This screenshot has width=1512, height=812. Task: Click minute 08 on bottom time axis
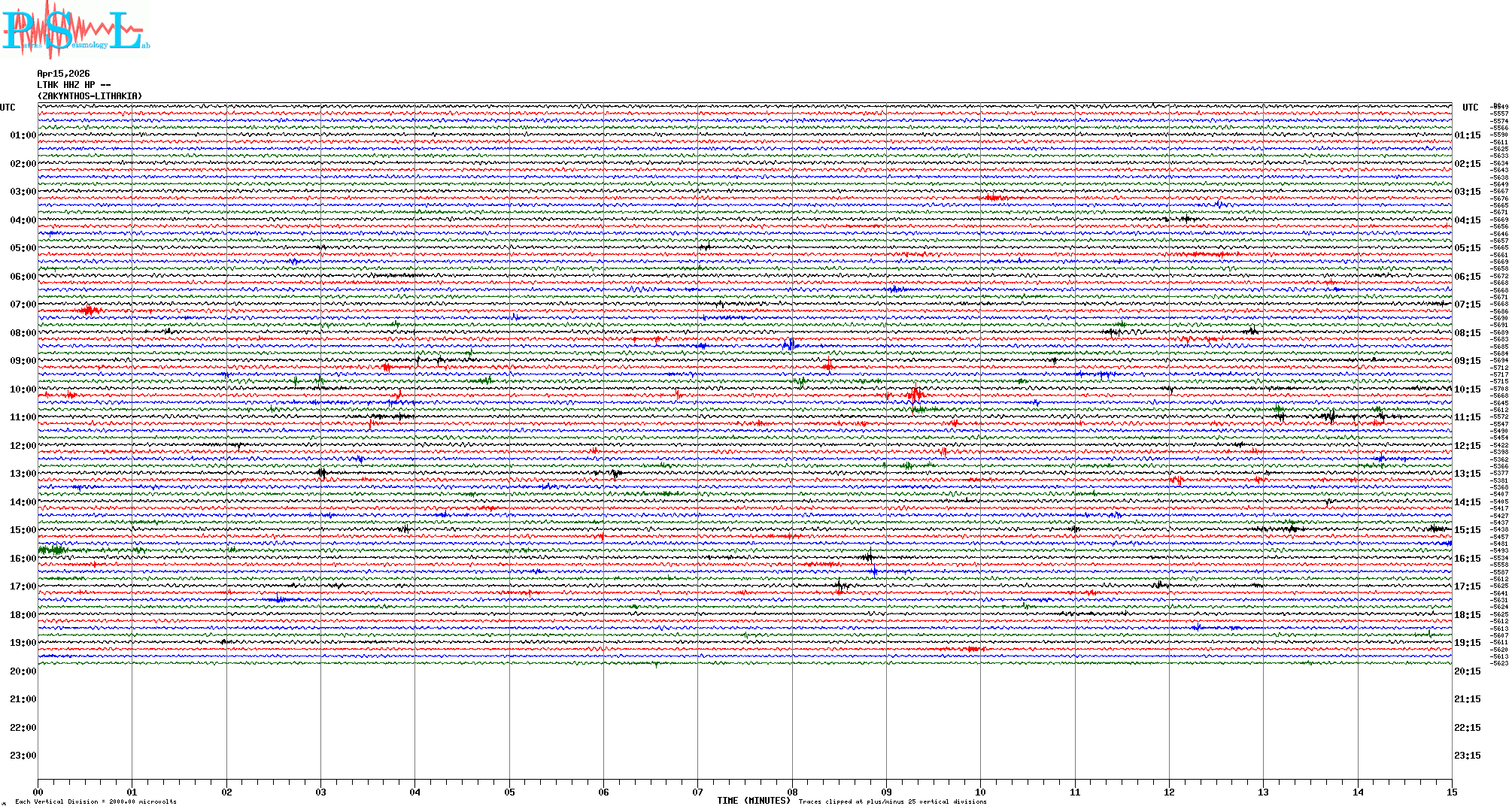pyautogui.click(x=792, y=792)
